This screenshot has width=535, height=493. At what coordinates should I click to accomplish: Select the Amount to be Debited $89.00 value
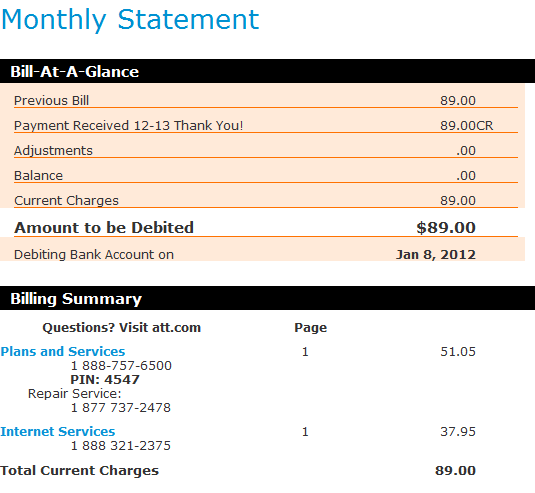[446, 228]
